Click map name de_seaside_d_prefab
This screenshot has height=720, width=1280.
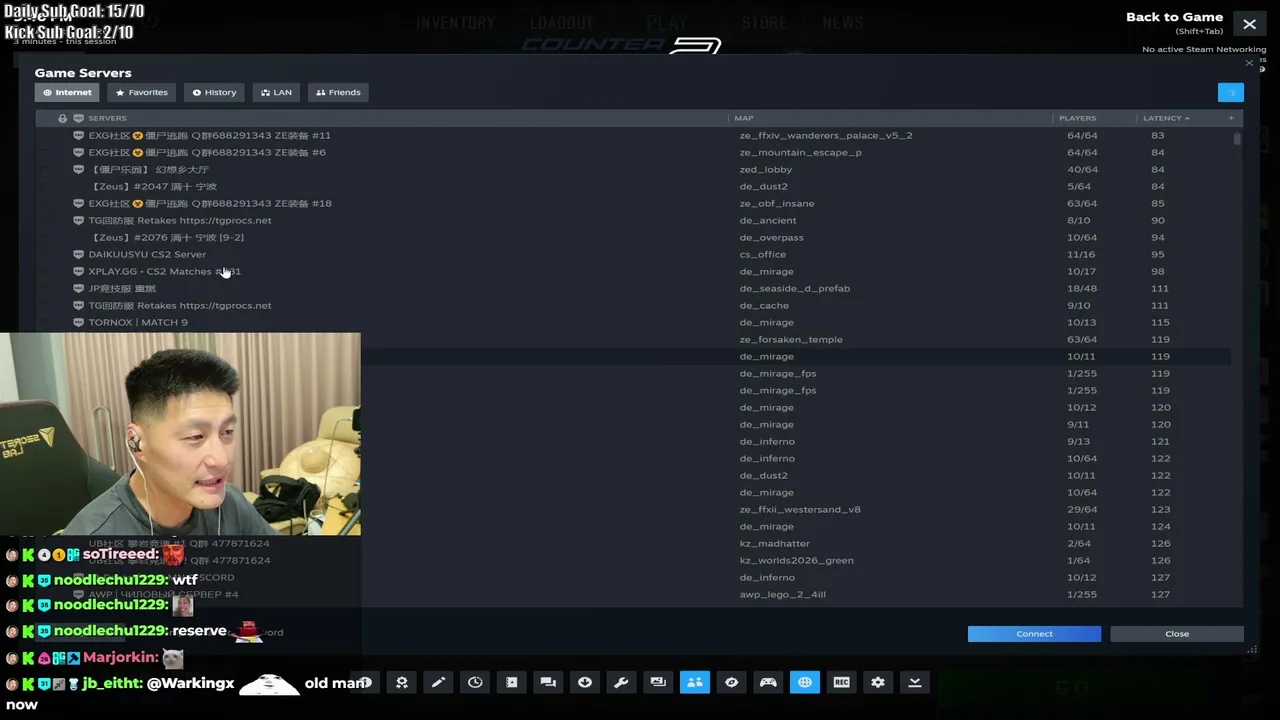[795, 288]
